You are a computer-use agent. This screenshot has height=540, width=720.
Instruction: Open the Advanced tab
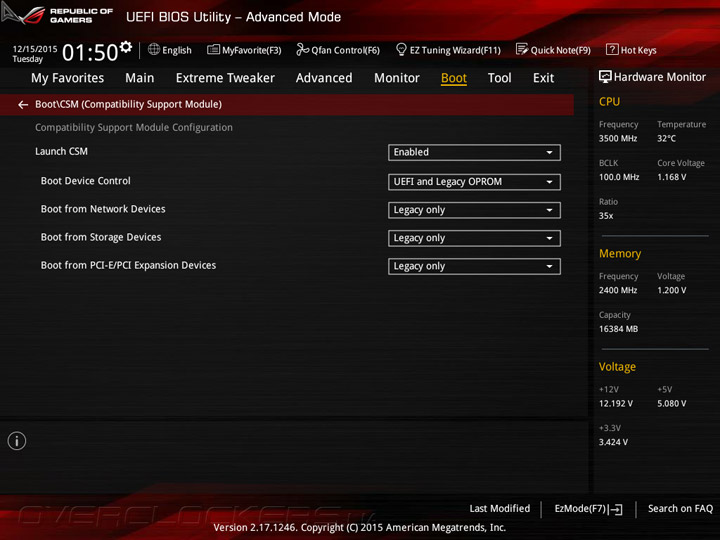pyautogui.click(x=324, y=78)
